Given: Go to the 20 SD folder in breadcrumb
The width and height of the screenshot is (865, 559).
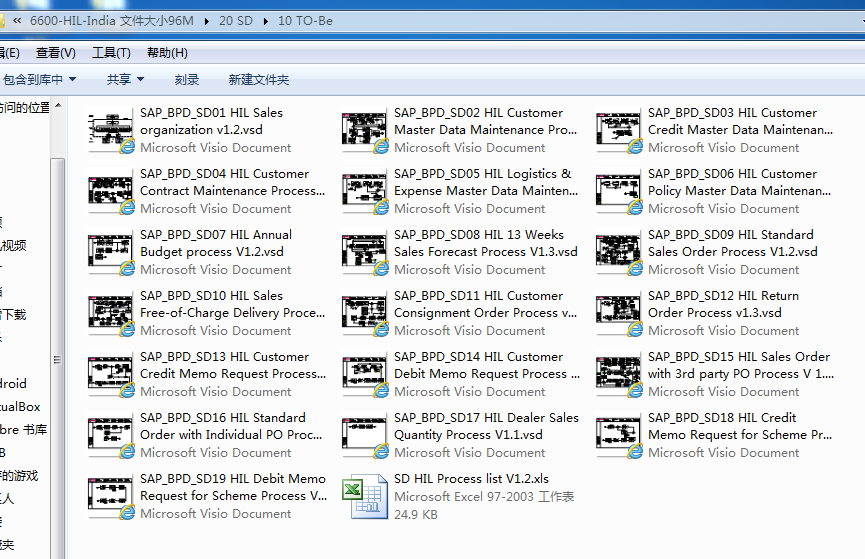Looking at the screenshot, I should [x=236, y=21].
